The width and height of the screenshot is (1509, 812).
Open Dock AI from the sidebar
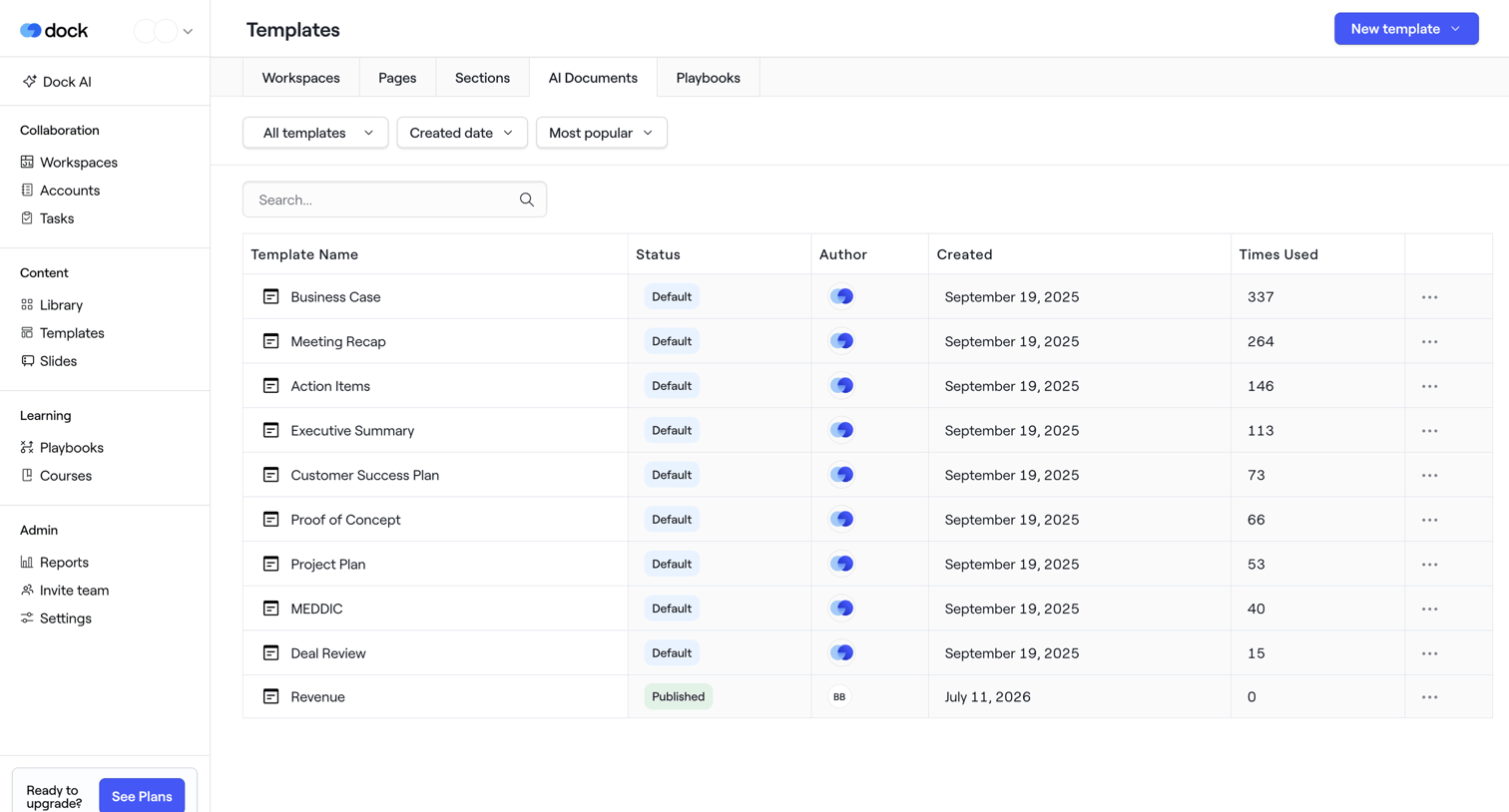57,82
